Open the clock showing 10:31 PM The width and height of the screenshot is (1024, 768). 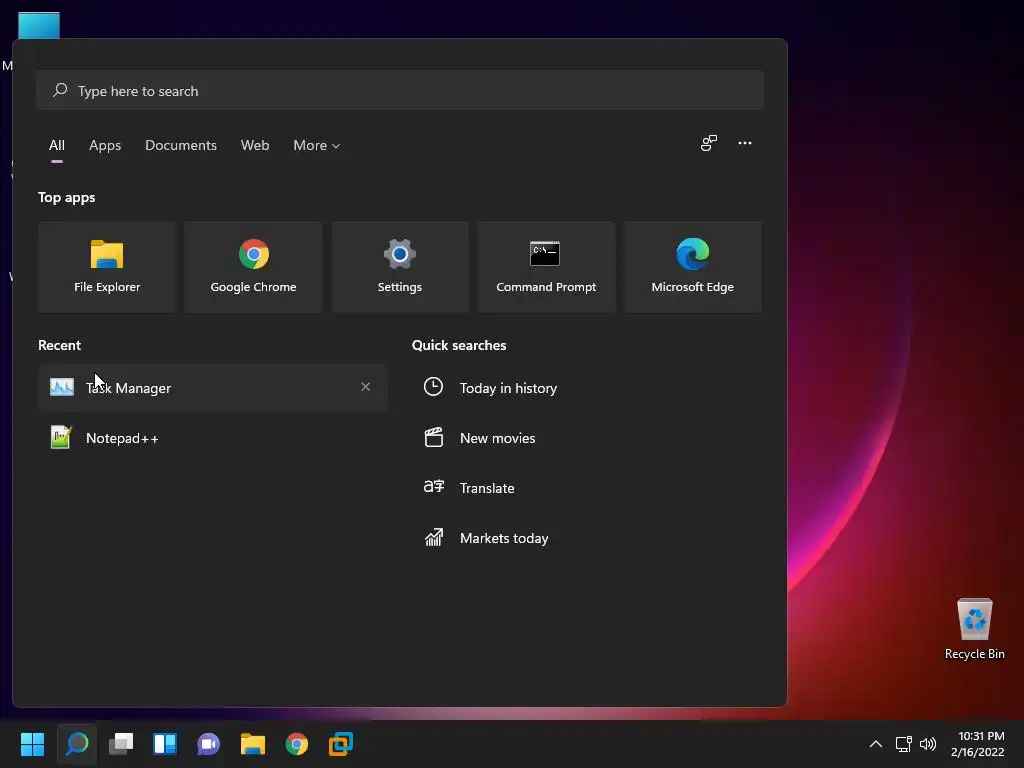tap(978, 744)
